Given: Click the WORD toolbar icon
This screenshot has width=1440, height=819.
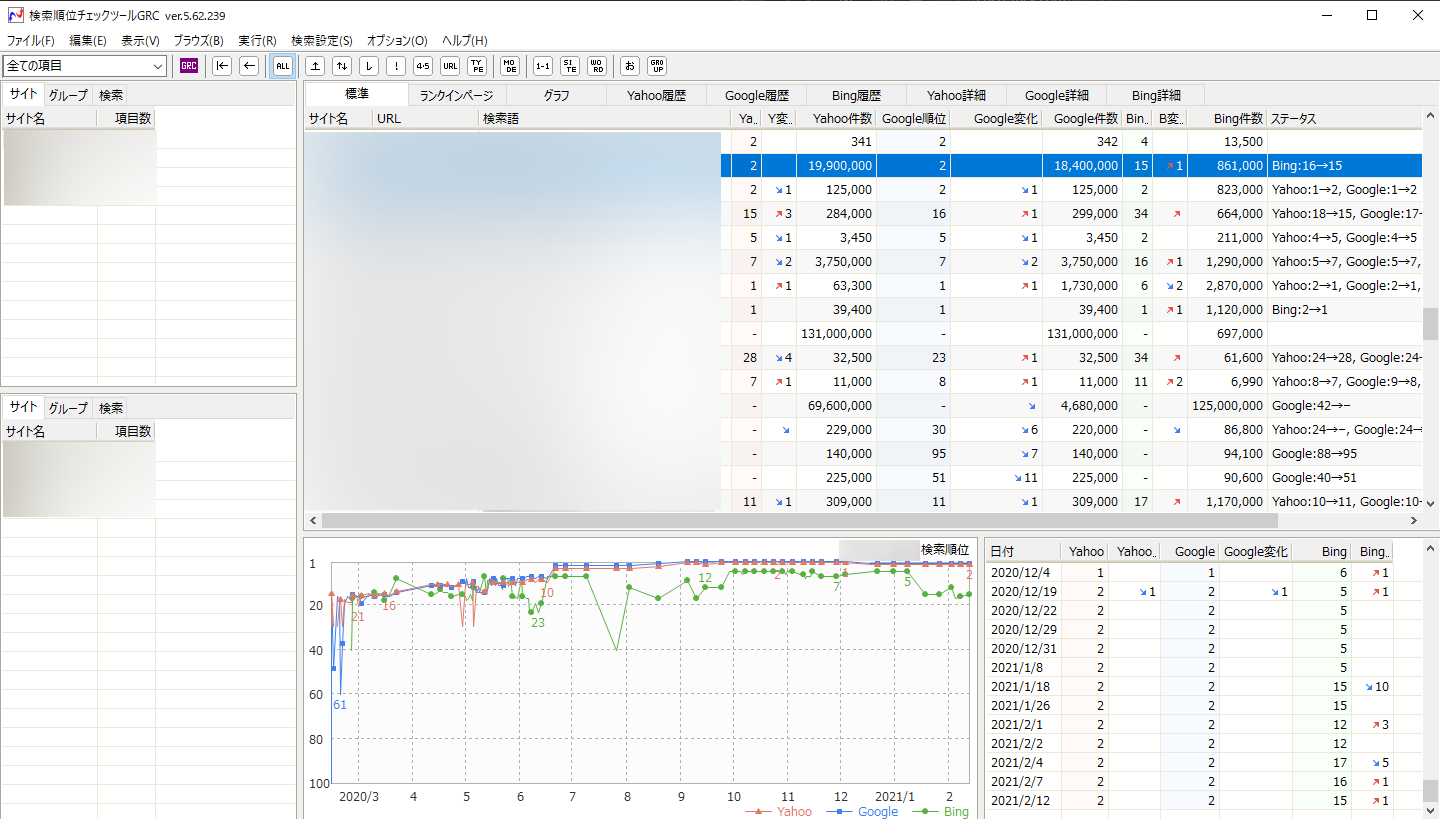Looking at the screenshot, I should coord(597,66).
